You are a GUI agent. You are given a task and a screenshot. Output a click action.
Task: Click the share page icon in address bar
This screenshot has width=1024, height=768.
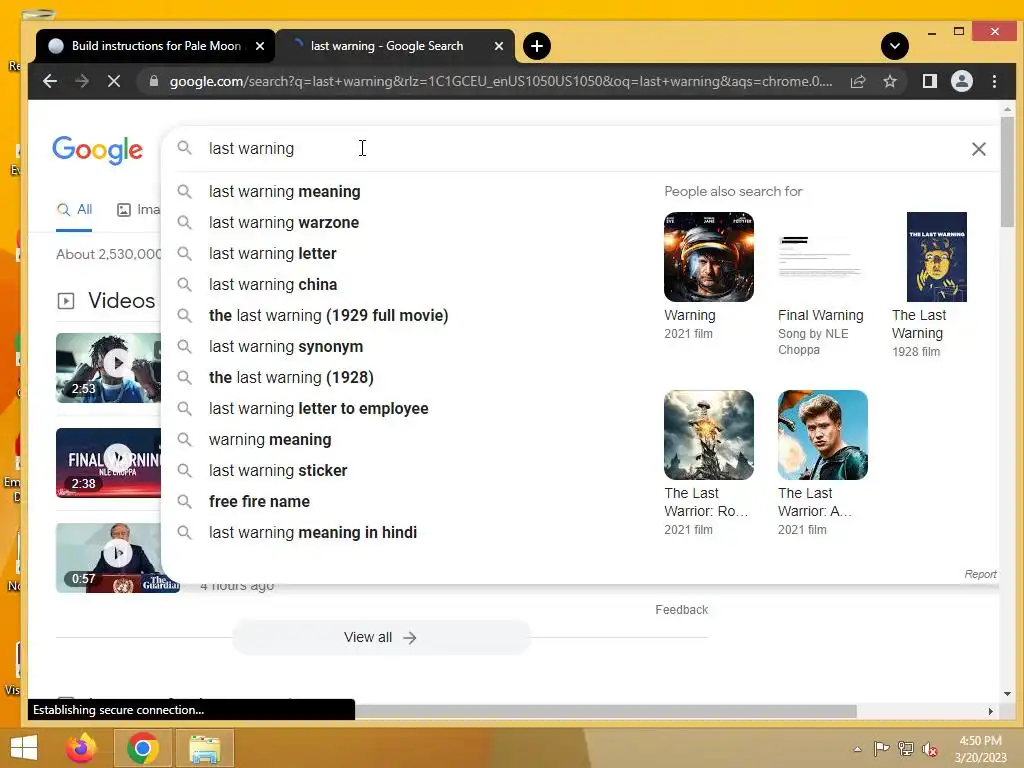point(857,81)
